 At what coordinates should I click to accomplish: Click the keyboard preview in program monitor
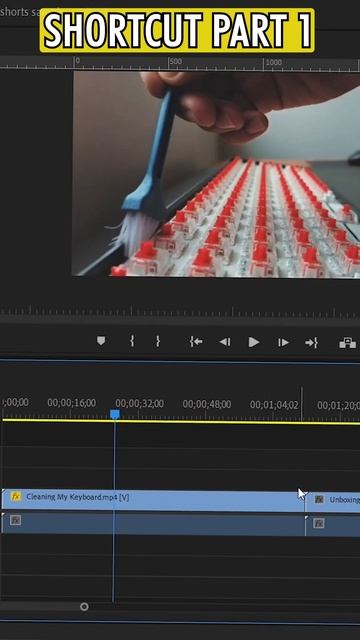click(216, 174)
